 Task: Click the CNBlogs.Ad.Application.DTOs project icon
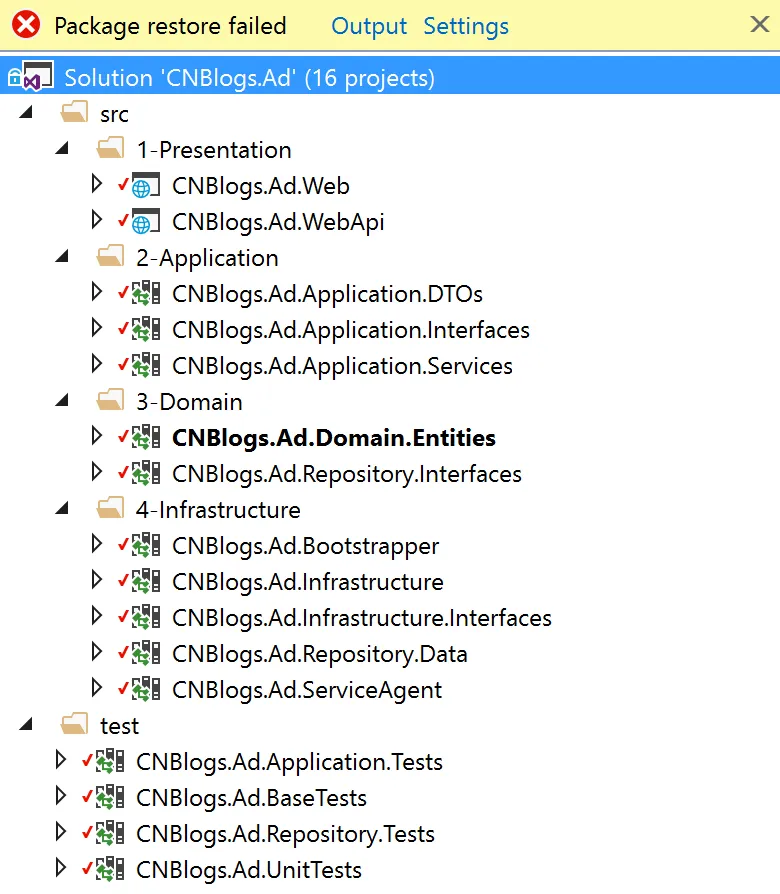(146, 294)
